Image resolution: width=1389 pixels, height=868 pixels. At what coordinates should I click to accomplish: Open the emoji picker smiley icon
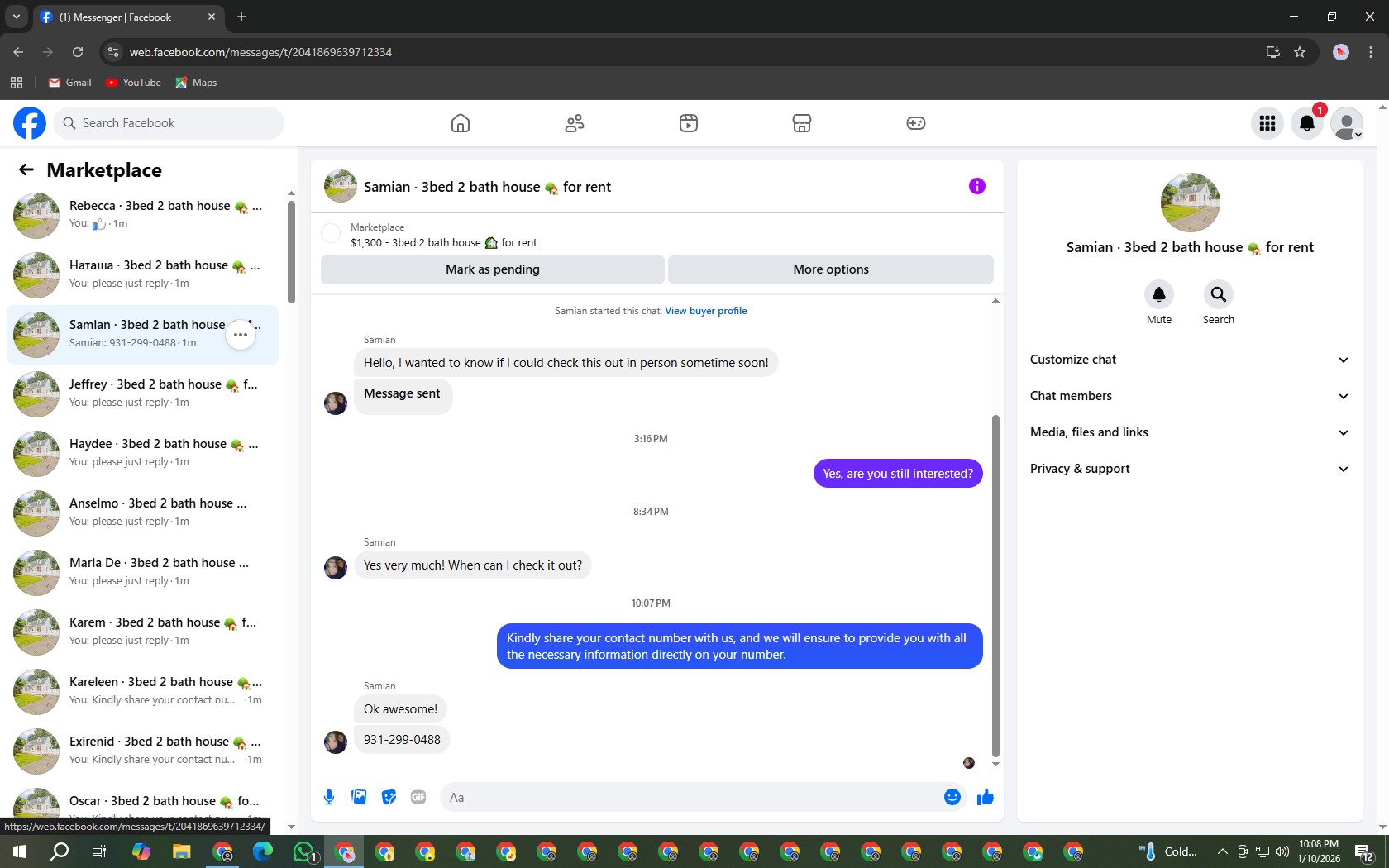pos(952,797)
